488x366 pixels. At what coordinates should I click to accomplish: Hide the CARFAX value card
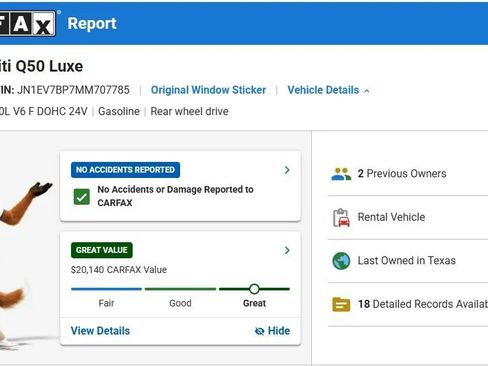pos(272,331)
